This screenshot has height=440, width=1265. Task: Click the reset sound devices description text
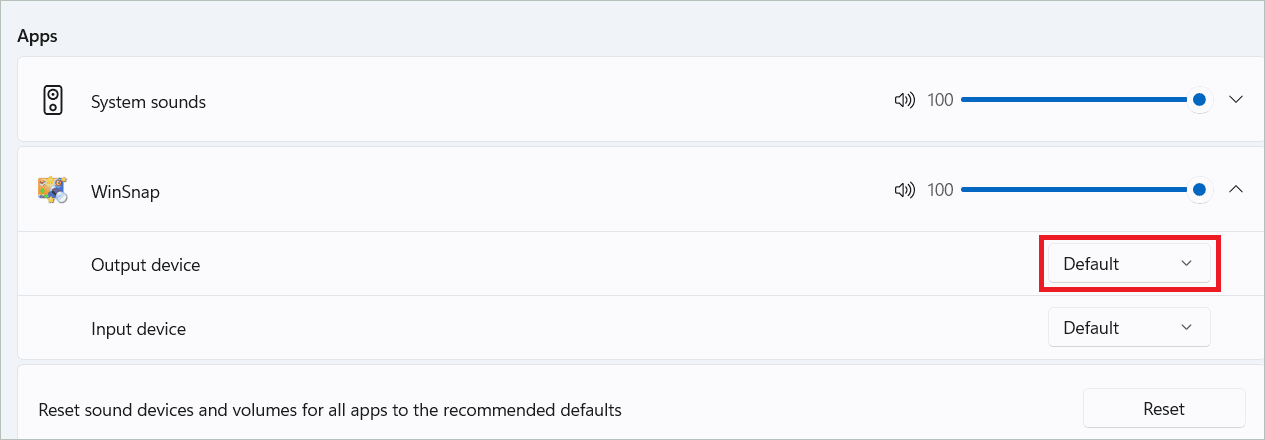pyautogui.click(x=330, y=409)
